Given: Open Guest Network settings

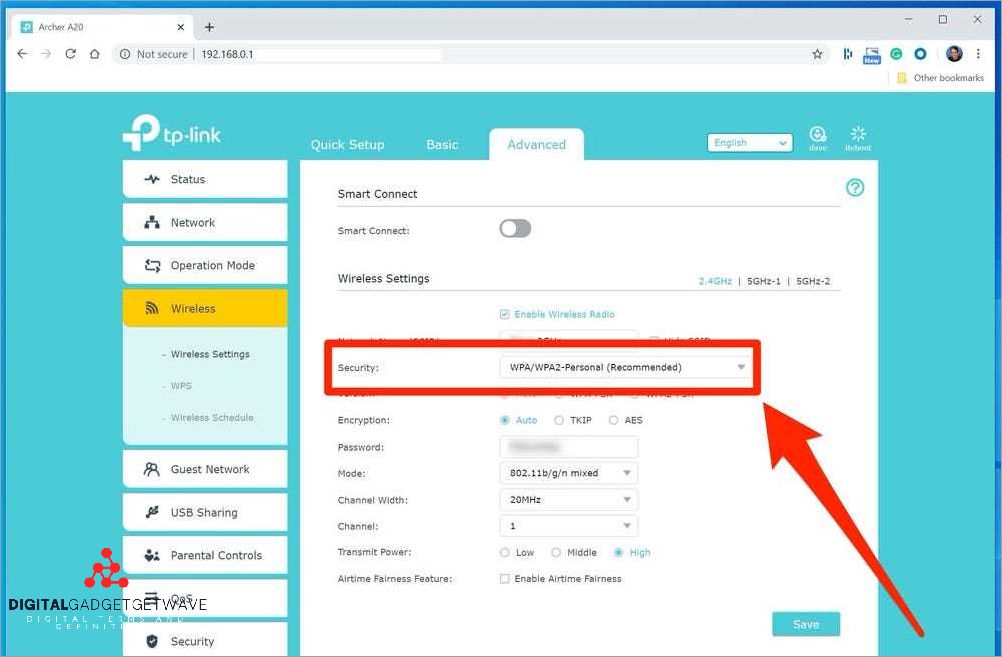Looking at the screenshot, I should pyautogui.click(x=152, y=469).
